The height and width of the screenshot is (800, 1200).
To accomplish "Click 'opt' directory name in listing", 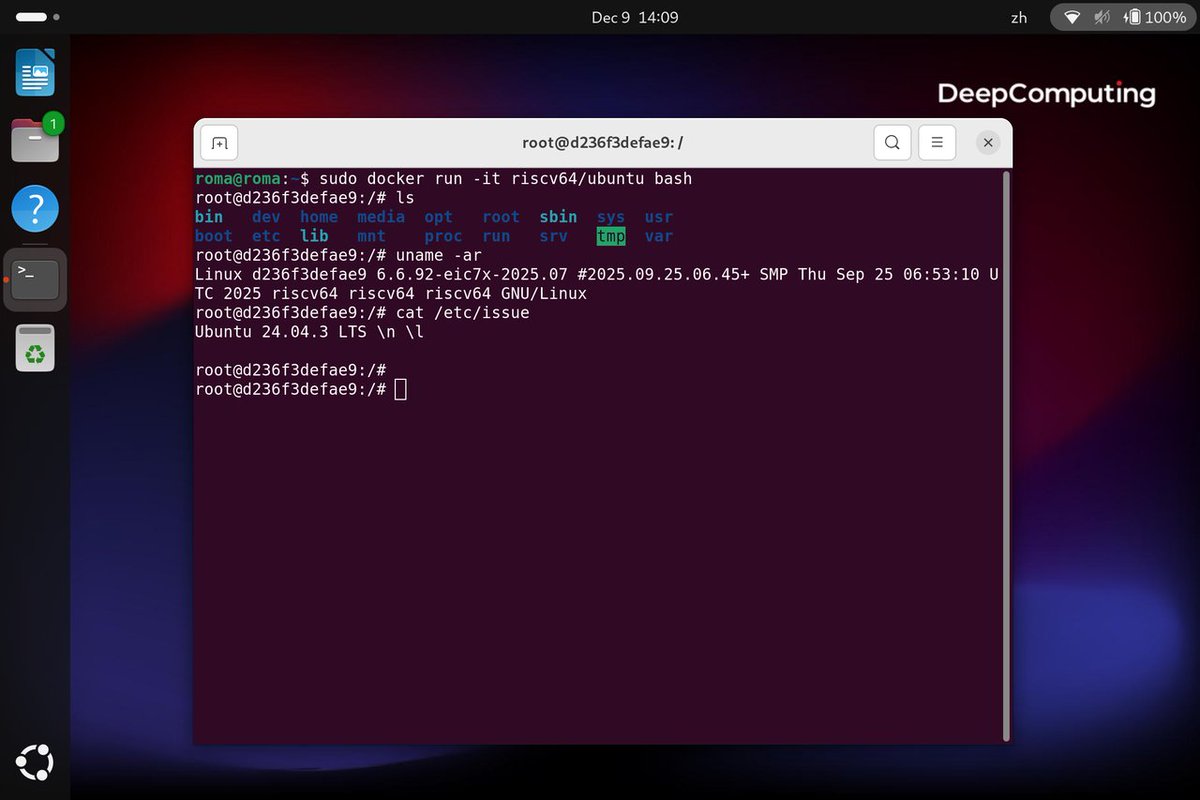I will (x=438, y=217).
